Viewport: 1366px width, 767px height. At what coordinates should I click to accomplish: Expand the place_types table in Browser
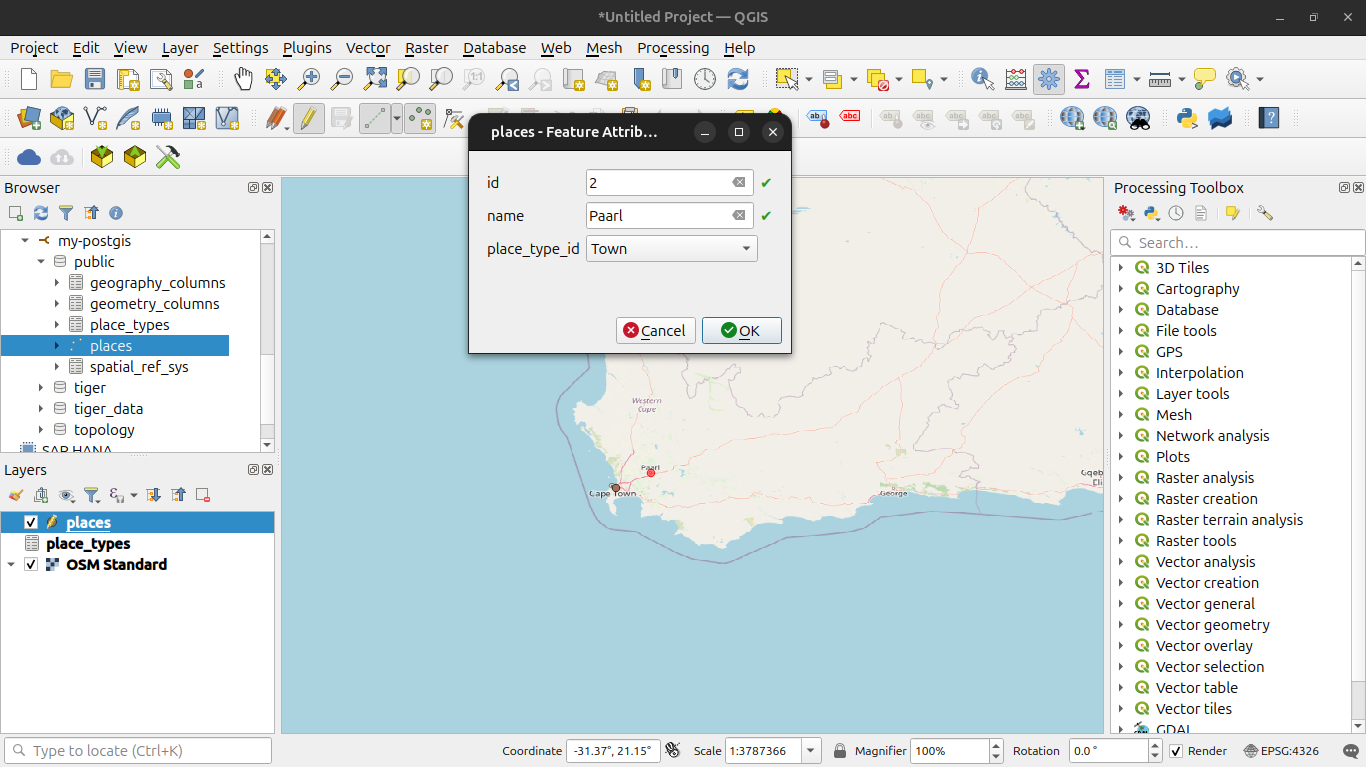pyautogui.click(x=57, y=325)
